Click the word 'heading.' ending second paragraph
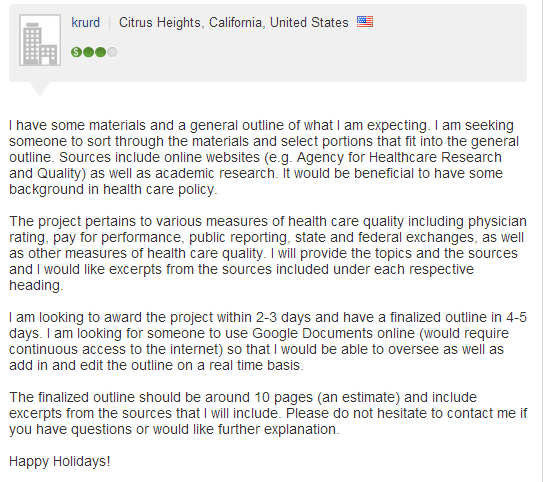This screenshot has height=482, width=545. coord(36,285)
